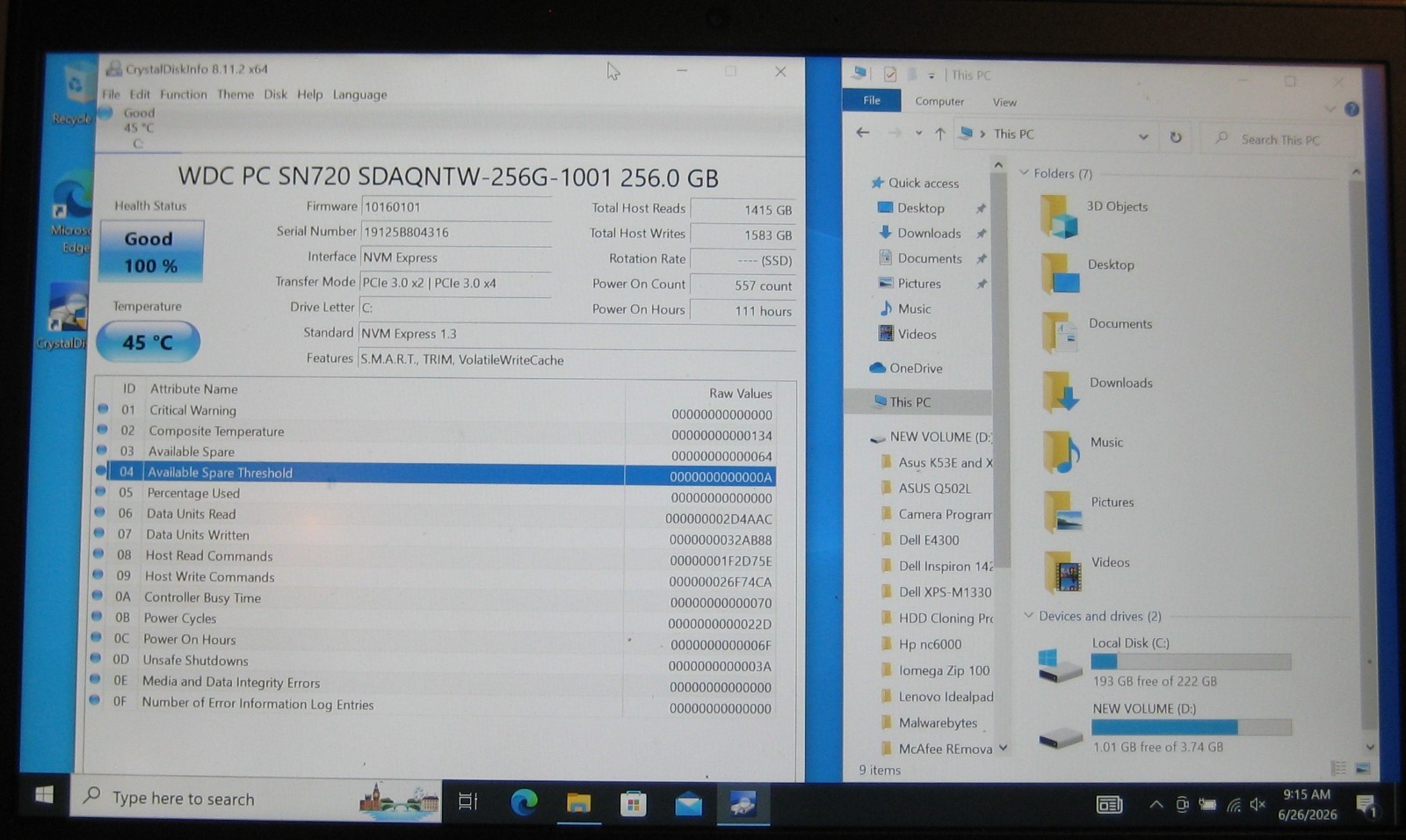Open File Explorer help icon
Image resolution: width=1406 pixels, height=840 pixels.
click(1352, 110)
